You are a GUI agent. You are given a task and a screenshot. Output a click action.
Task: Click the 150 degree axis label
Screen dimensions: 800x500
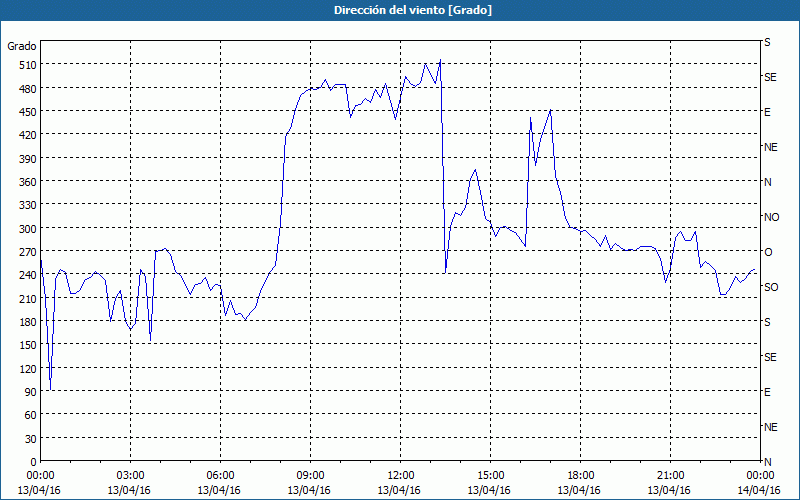[28, 345]
